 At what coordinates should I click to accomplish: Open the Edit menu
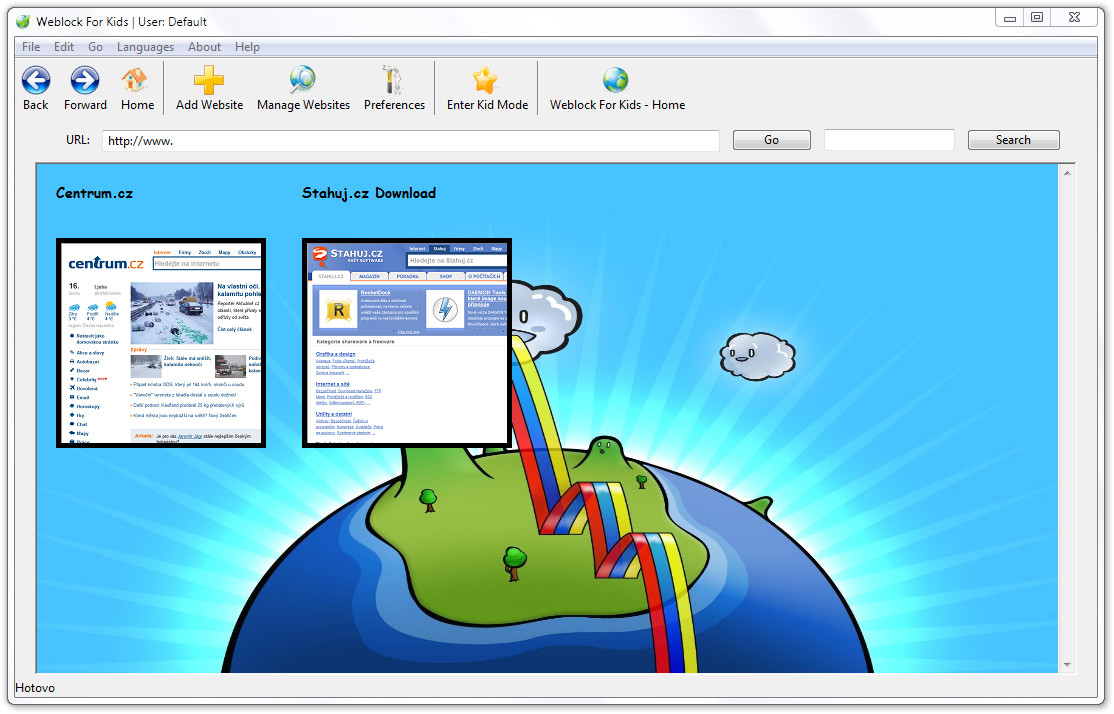click(x=64, y=47)
